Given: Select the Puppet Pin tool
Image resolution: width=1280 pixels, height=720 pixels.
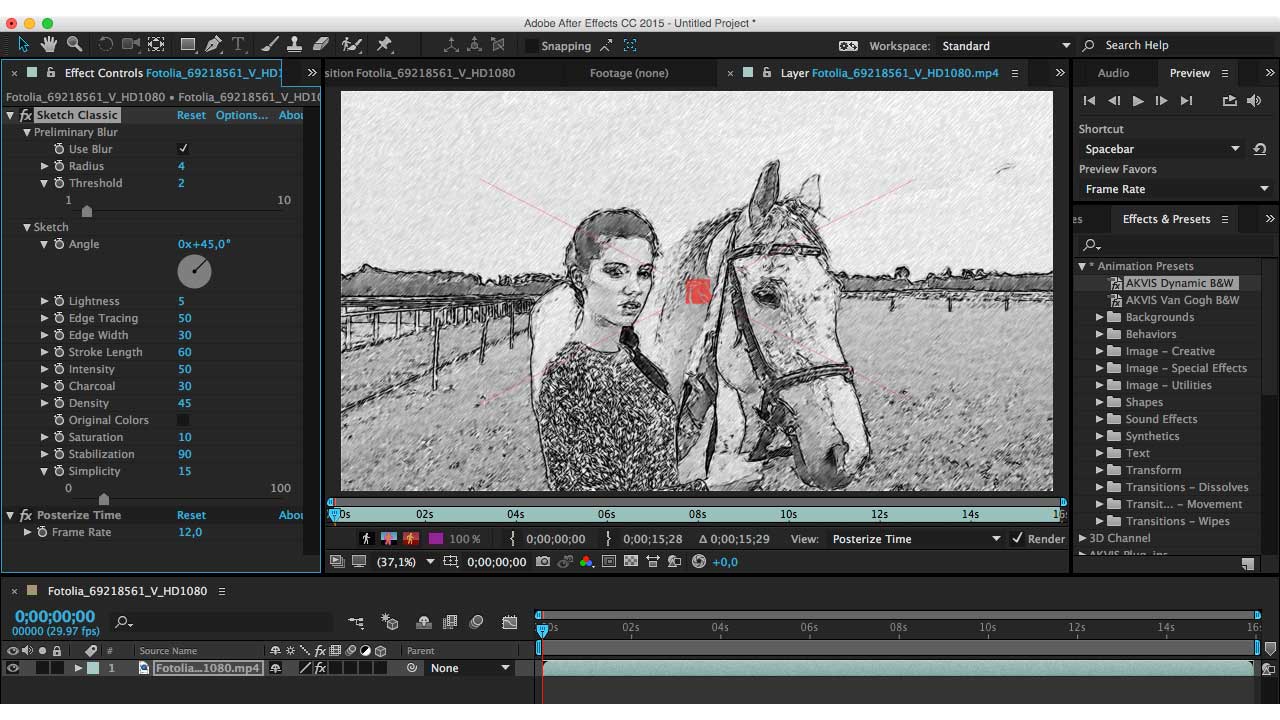Looking at the screenshot, I should pos(384,45).
